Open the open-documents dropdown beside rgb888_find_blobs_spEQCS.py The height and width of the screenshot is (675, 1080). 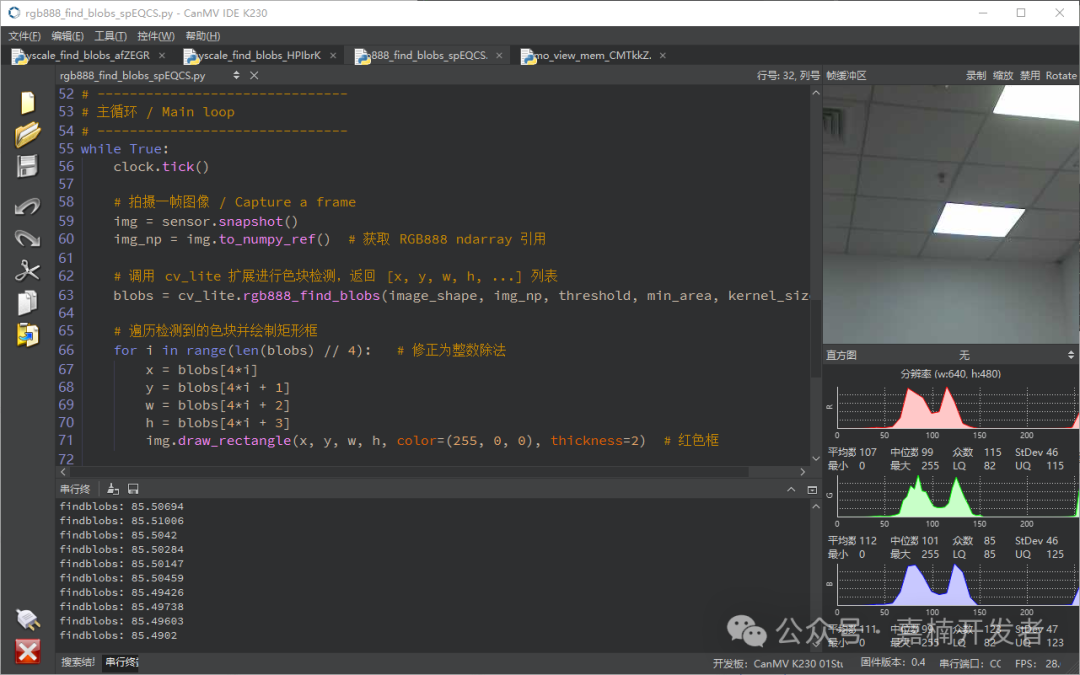[x=237, y=75]
